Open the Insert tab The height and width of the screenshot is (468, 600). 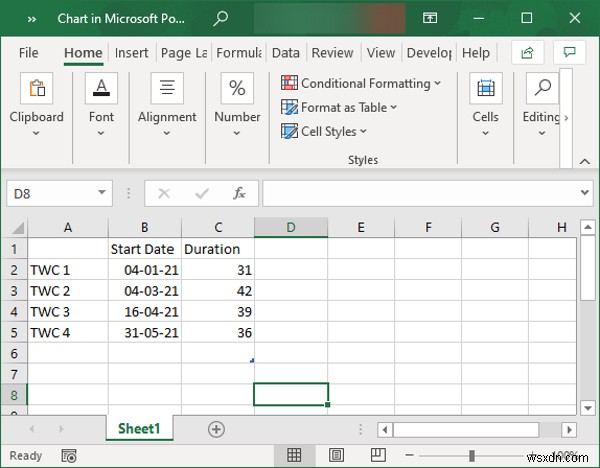coord(131,52)
